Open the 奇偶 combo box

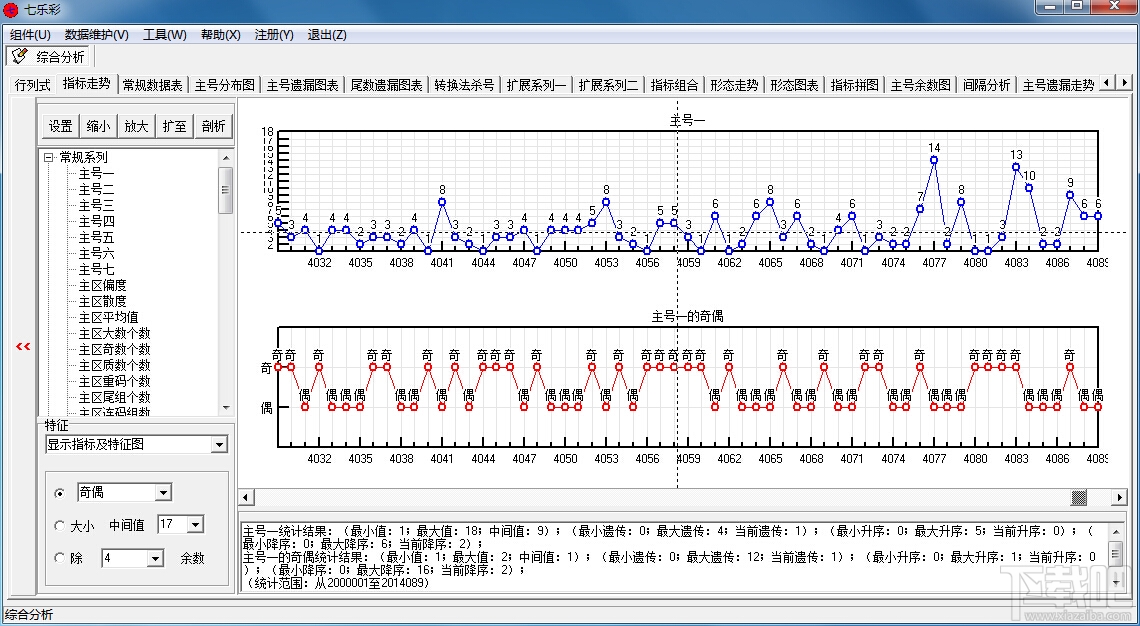pyautogui.click(x=164, y=492)
